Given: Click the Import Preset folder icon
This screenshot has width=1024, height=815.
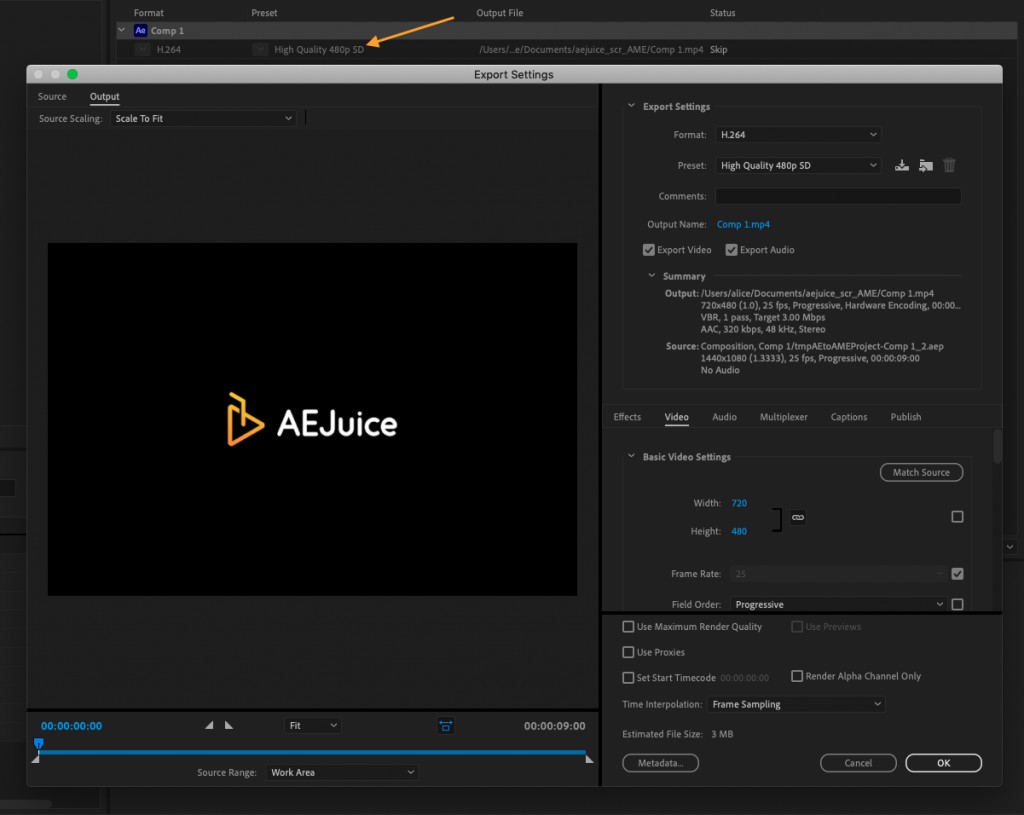Looking at the screenshot, I should point(925,165).
